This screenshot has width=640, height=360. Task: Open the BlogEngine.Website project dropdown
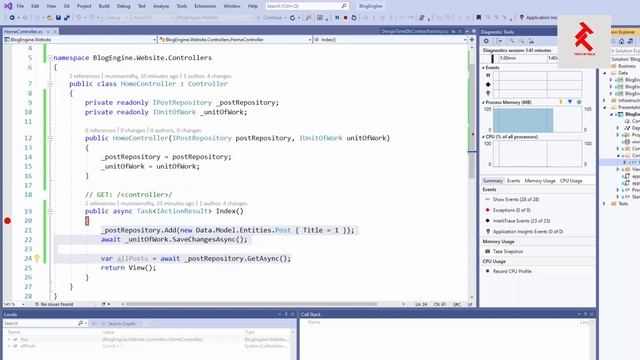[x=80, y=40]
